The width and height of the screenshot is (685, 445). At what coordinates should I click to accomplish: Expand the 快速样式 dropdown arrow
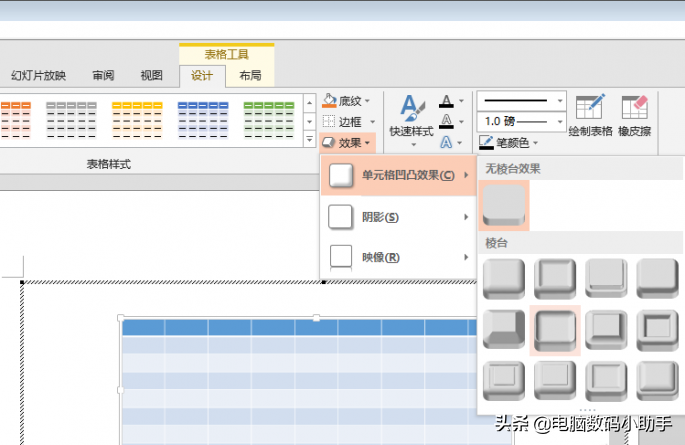413,145
